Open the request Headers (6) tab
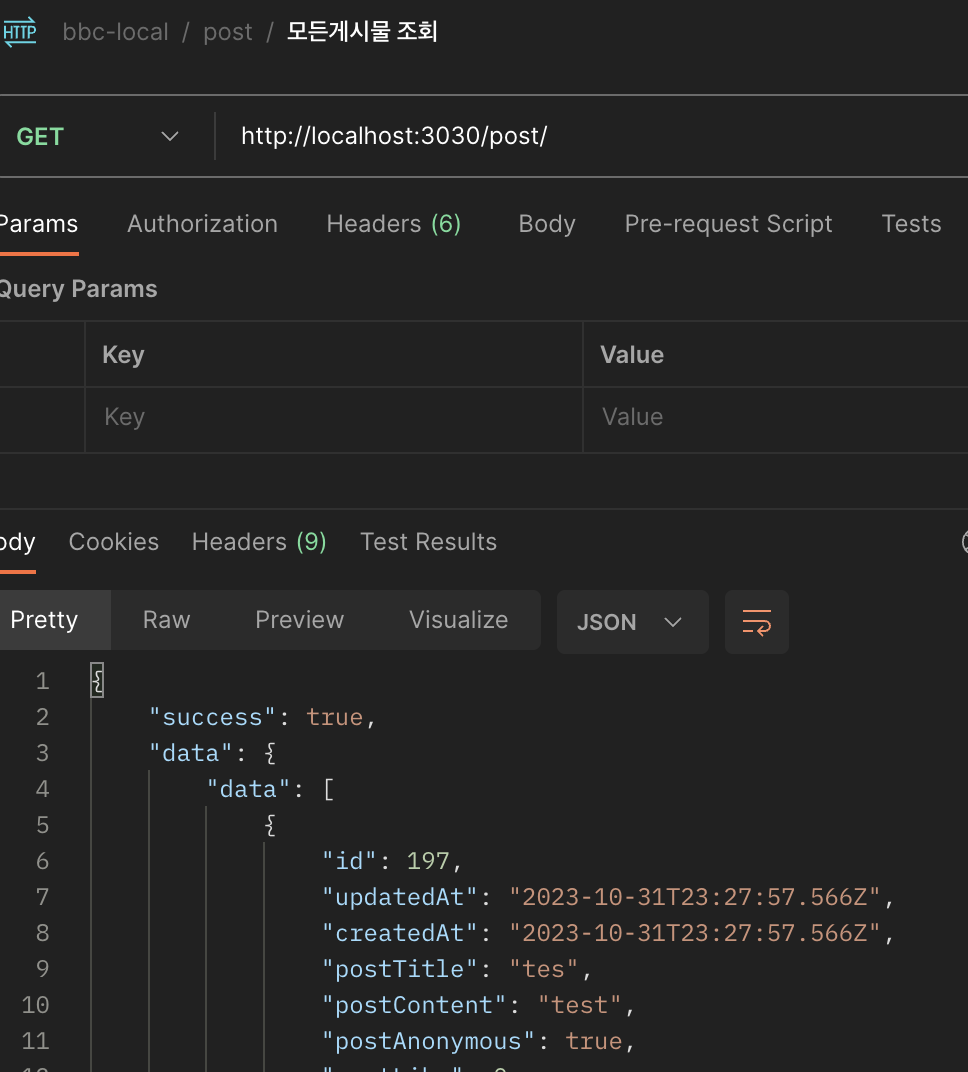Screen dimensions: 968x1072 [394, 224]
